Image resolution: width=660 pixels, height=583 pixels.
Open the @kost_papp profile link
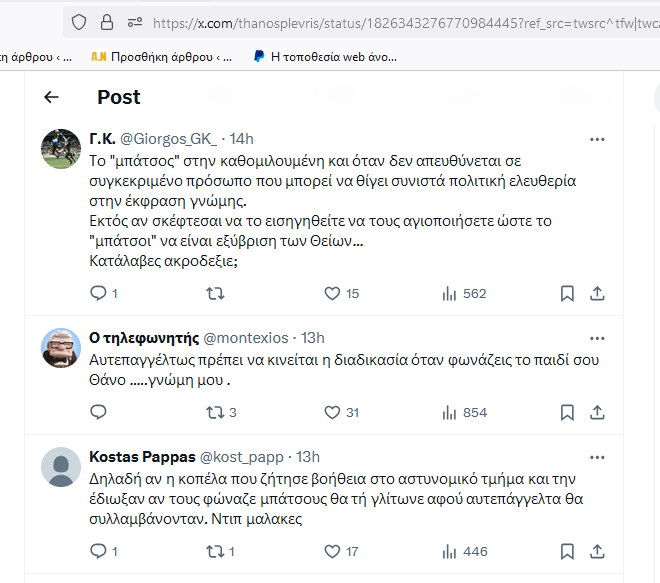pyautogui.click(x=242, y=457)
